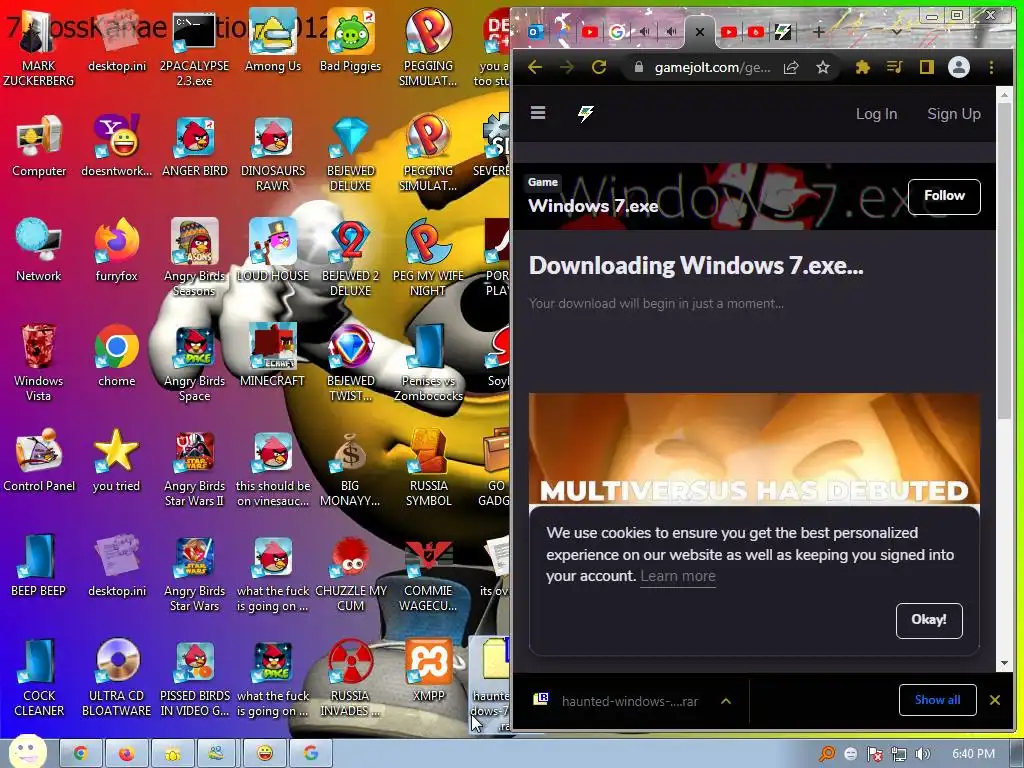The height and width of the screenshot is (768, 1024).
Task: Select ULTRA CD BLOATWARE disc icon
Action: pos(116,677)
